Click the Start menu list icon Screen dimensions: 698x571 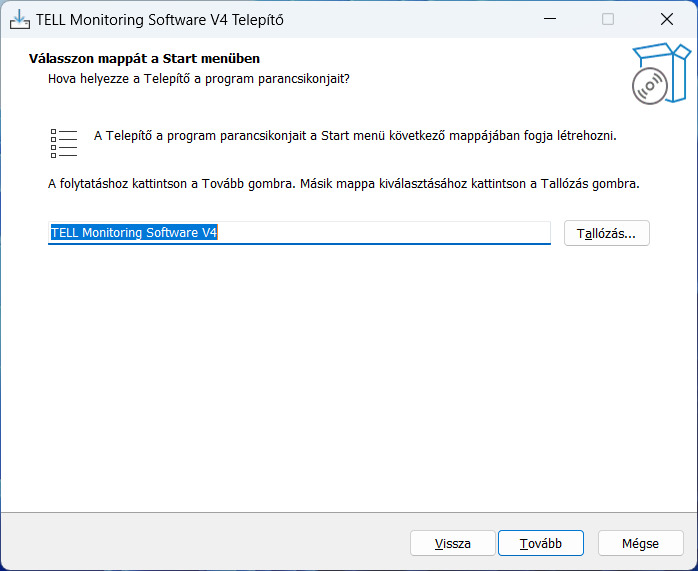point(64,143)
